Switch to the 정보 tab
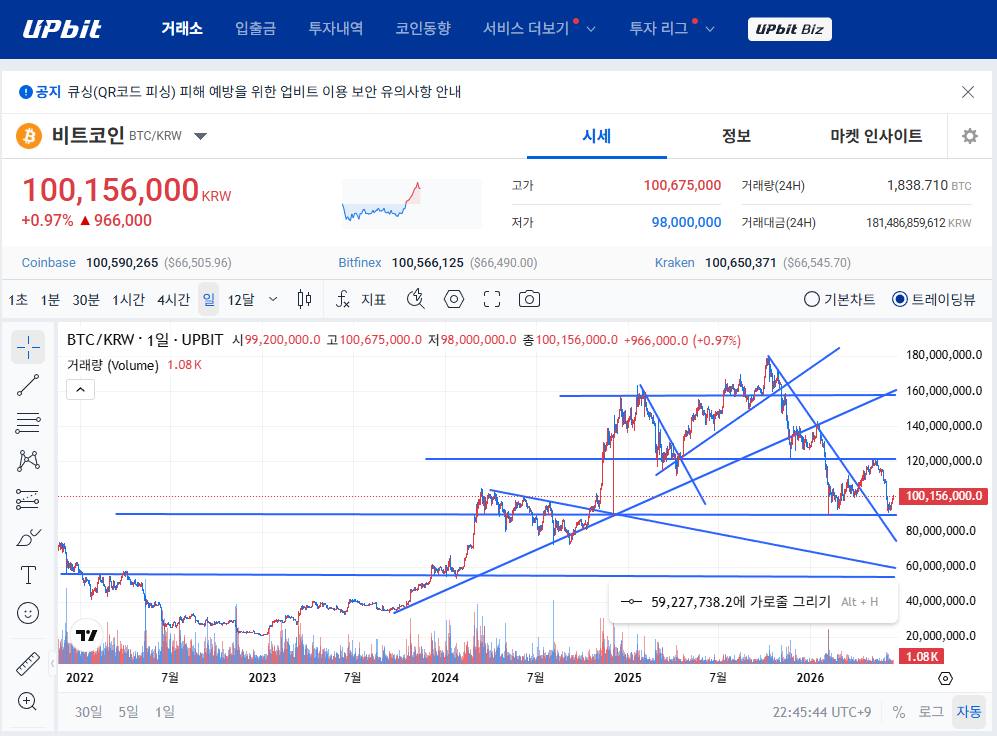Viewport: 997px width, 736px height. (x=736, y=136)
